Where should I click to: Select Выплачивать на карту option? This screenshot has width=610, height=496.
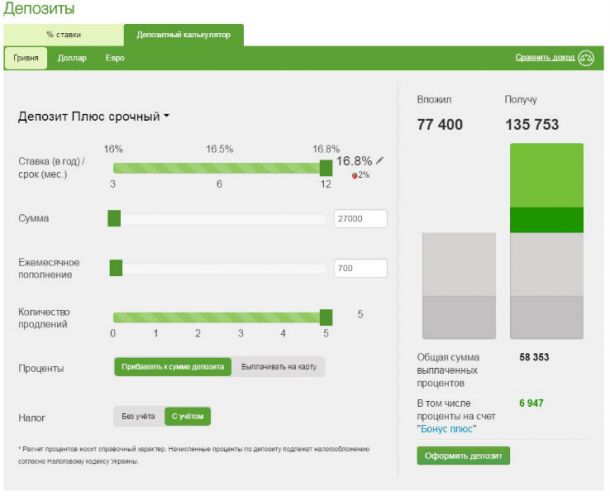coord(279,367)
